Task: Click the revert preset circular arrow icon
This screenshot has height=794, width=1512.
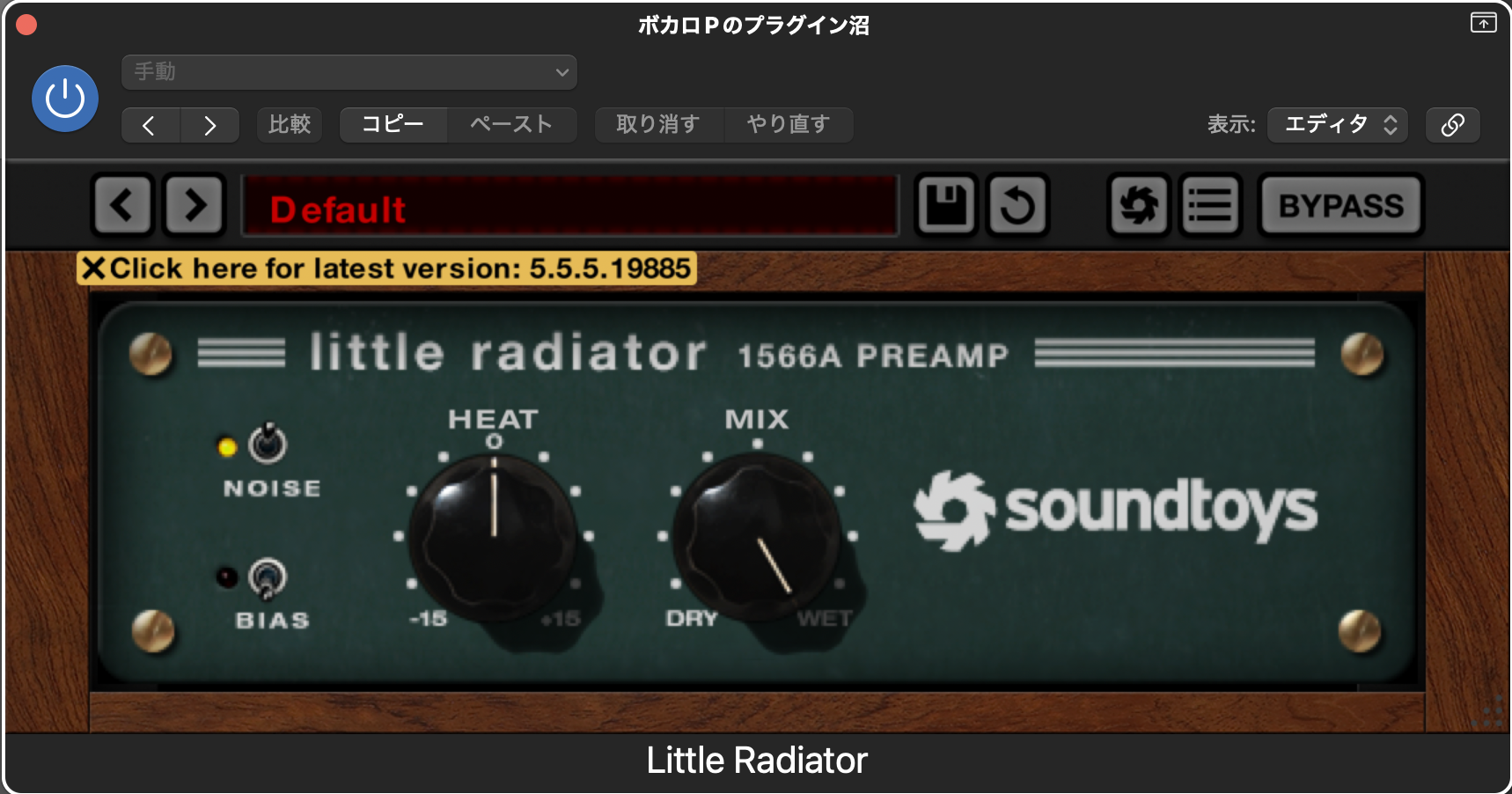Action: pos(1018,206)
